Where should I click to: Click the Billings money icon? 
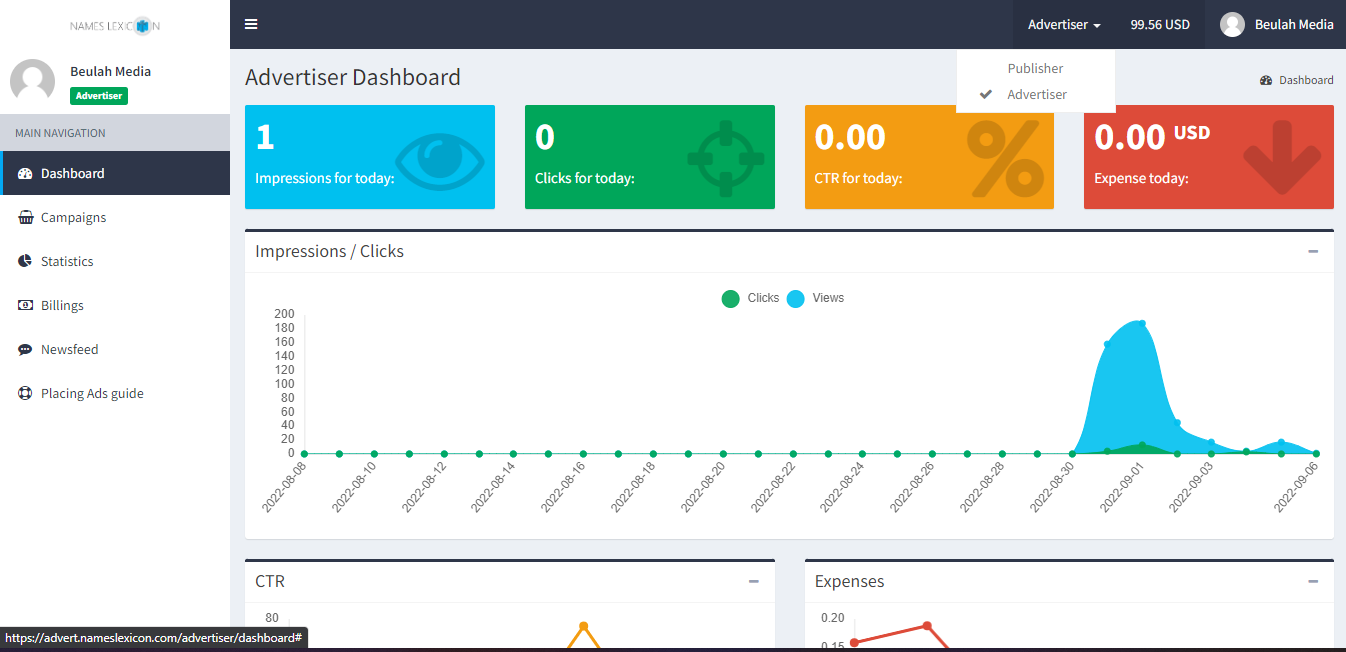pos(25,305)
